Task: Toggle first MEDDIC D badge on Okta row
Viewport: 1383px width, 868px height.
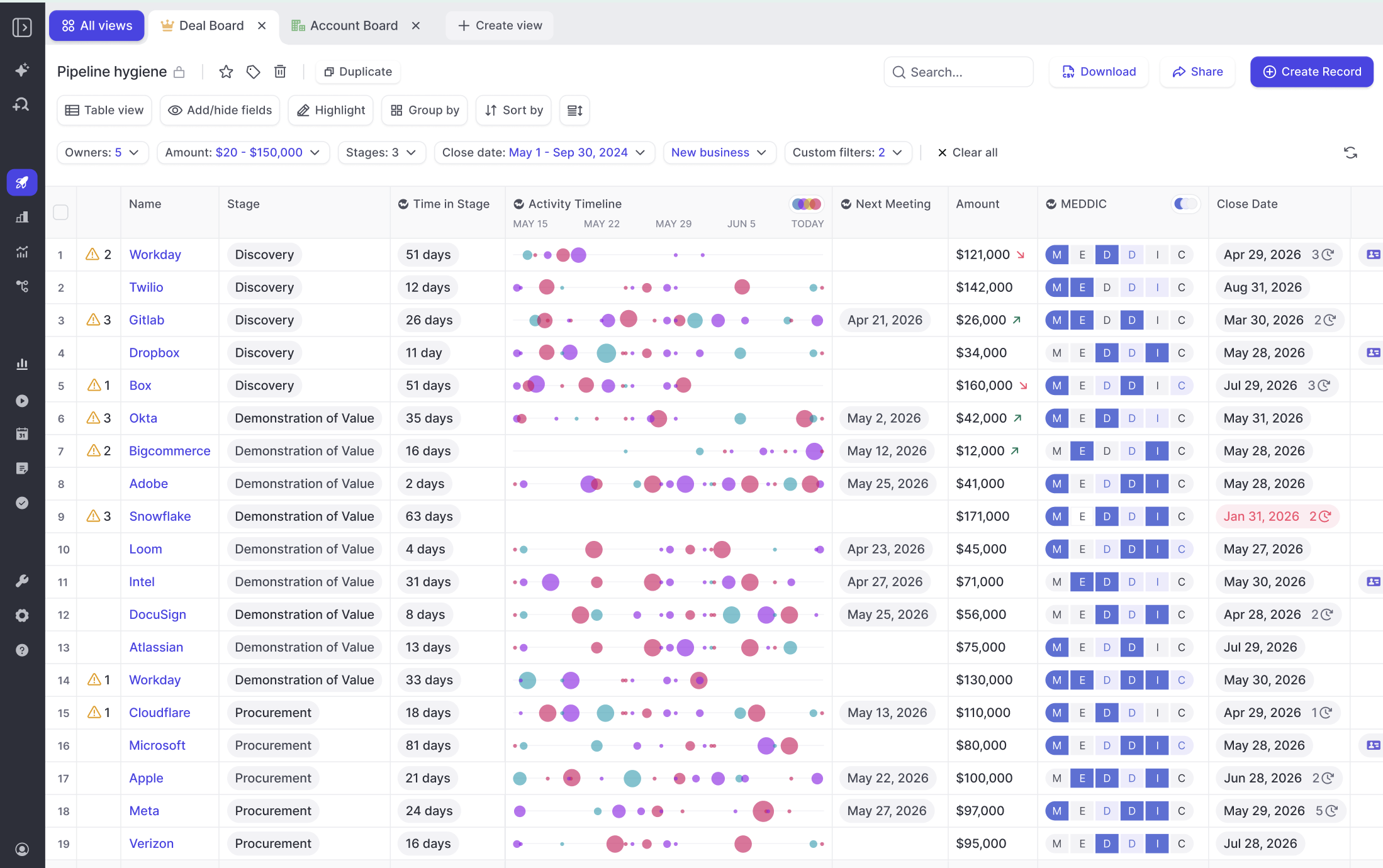Action: pyautogui.click(x=1107, y=418)
